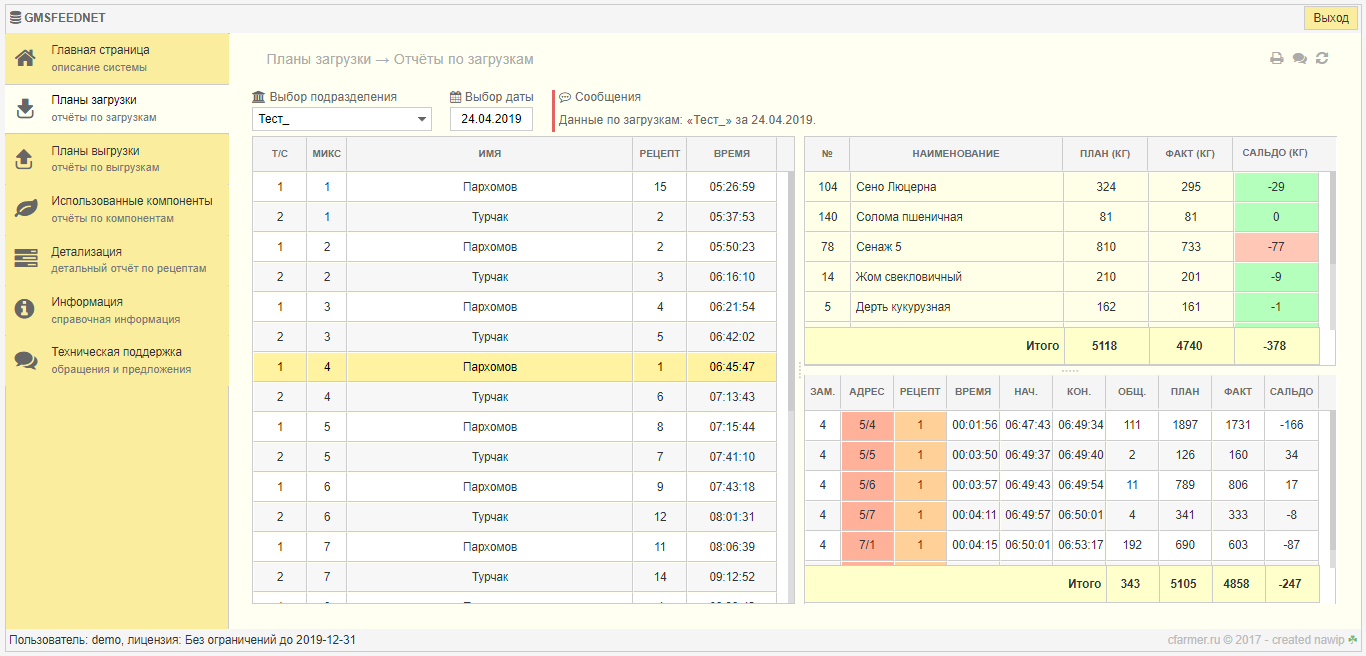Viewport: 1366px width, 656px height.
Task: Click the speech icon beside Сообщения
Action: (x=565, y=97)
